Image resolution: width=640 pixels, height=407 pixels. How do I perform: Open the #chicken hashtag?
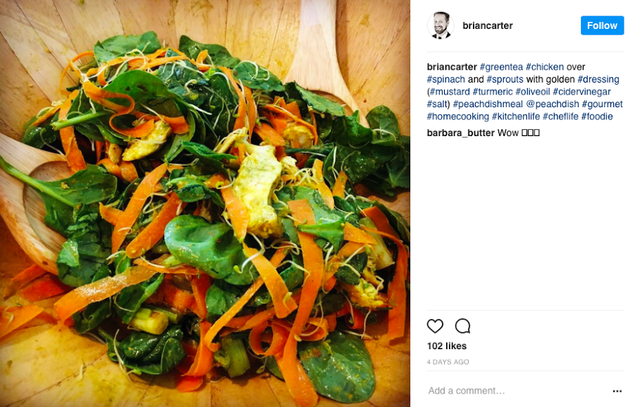coord(544,67)
